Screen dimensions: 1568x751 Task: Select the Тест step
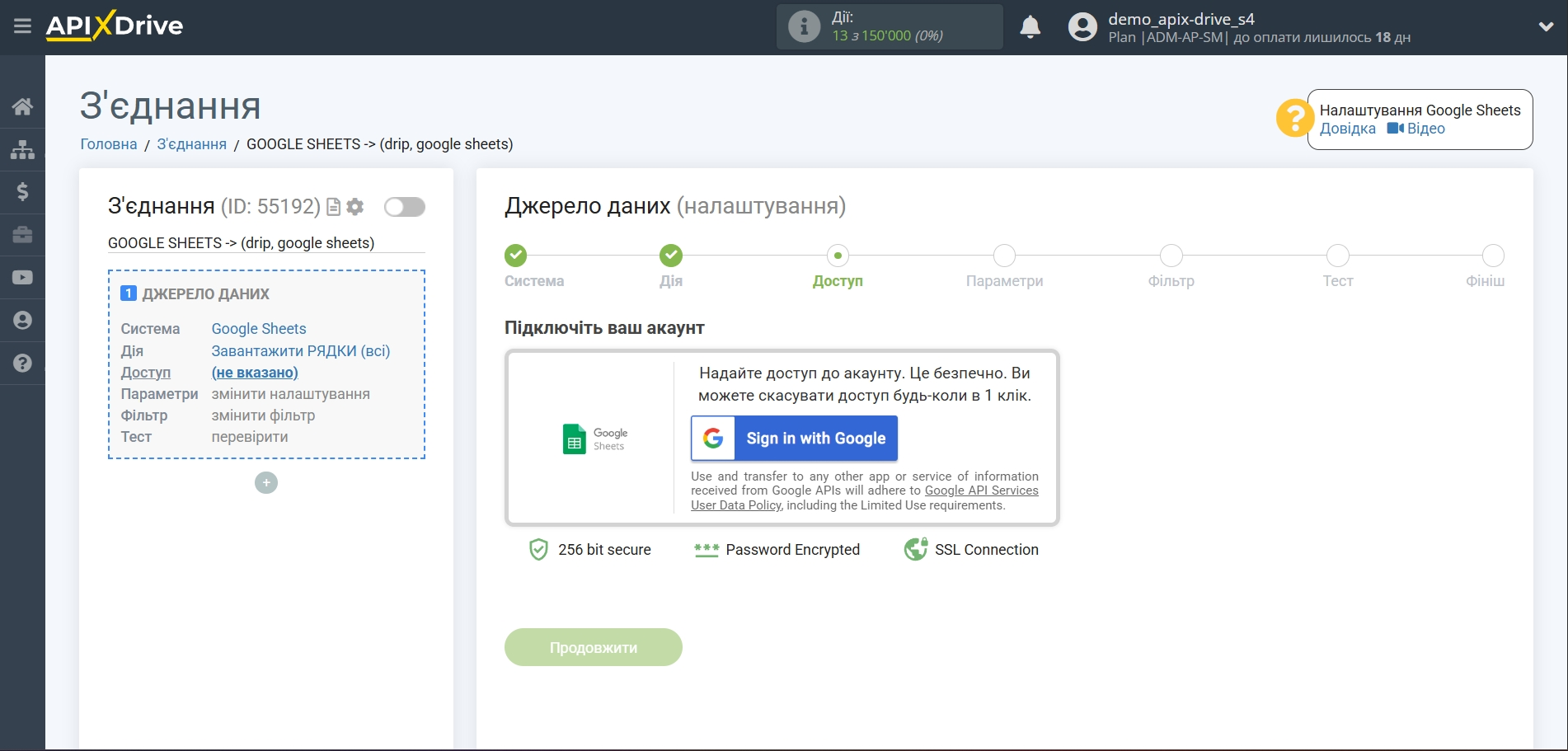pyautogui.click(x=1337, y=256)
